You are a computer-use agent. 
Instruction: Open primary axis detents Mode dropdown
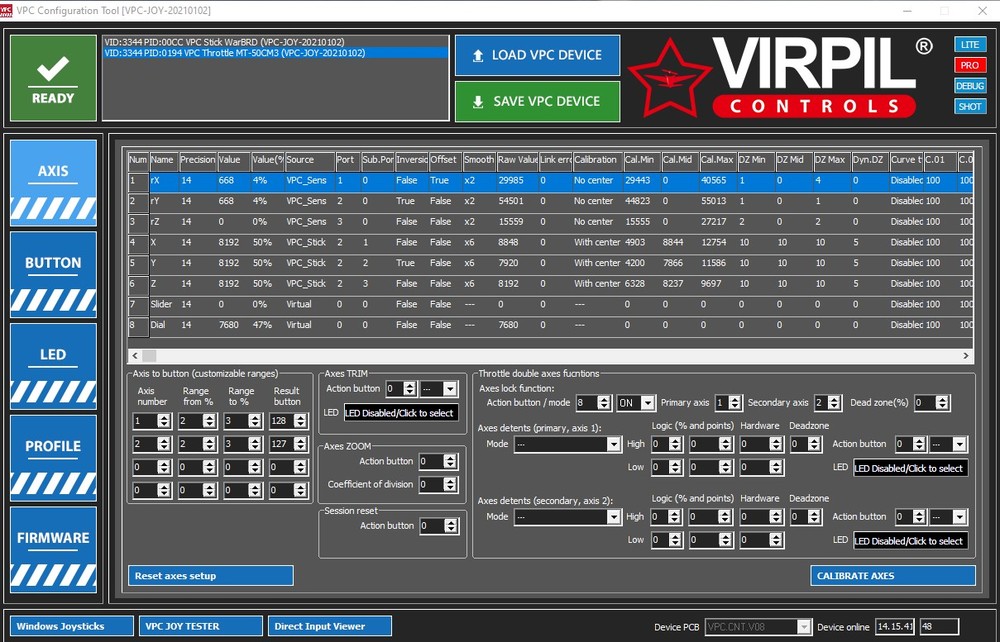[x=568, y=444]
